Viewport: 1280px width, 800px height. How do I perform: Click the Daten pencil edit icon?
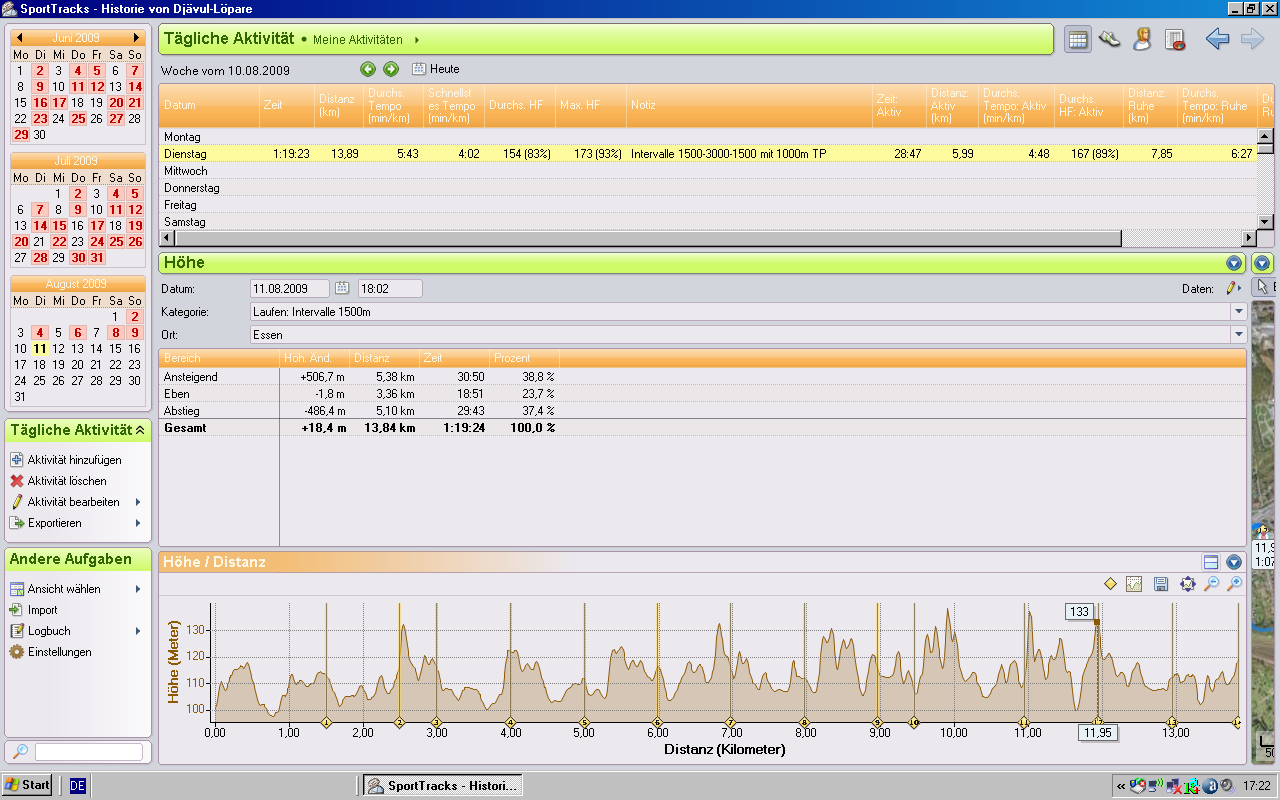(x=1233, y=288)
